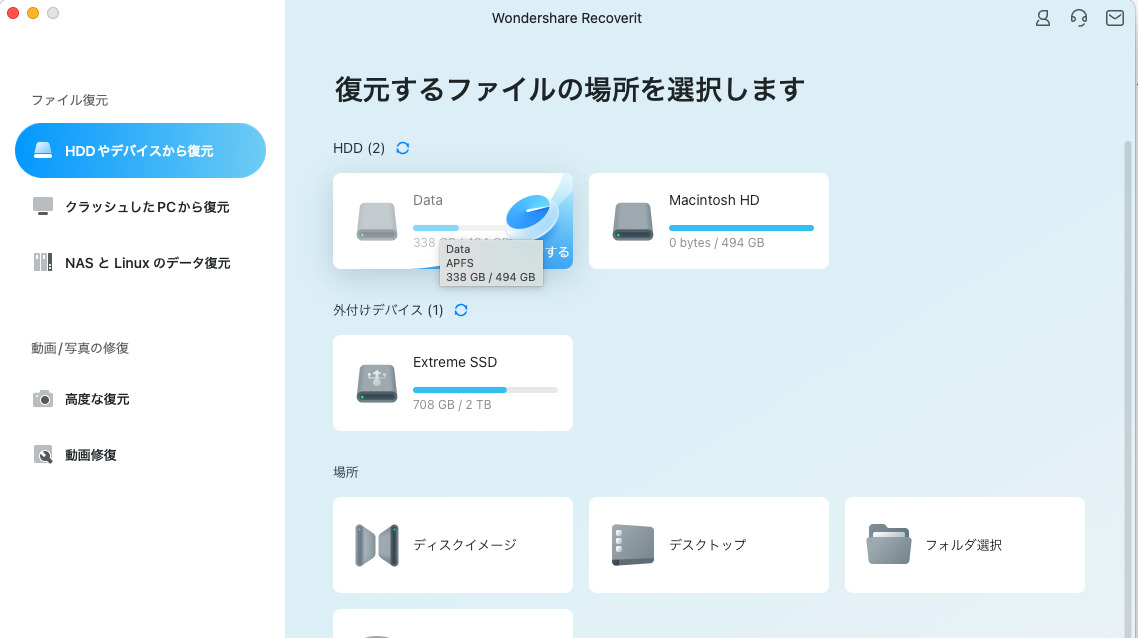Image resolution: width=1138 pixels, height=638 pixels.
Task: Click the フォルダ選択 label
Action: pos(964,545)
